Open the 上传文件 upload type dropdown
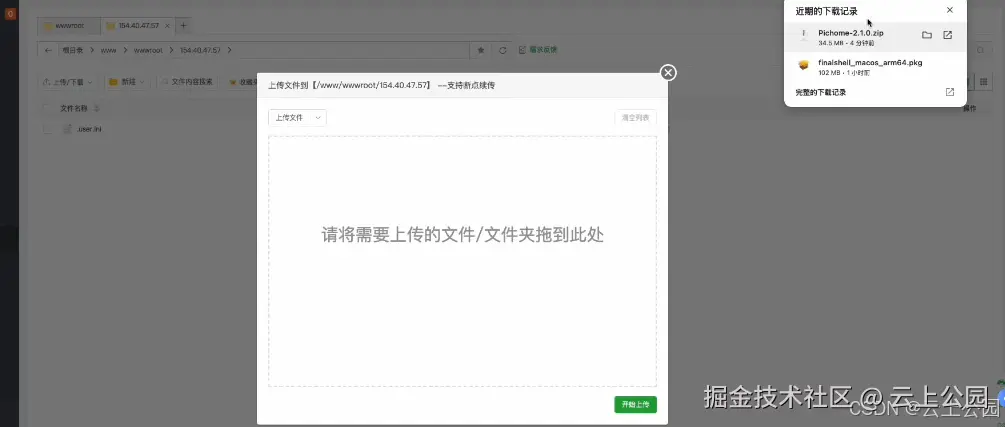 [297, 118]
